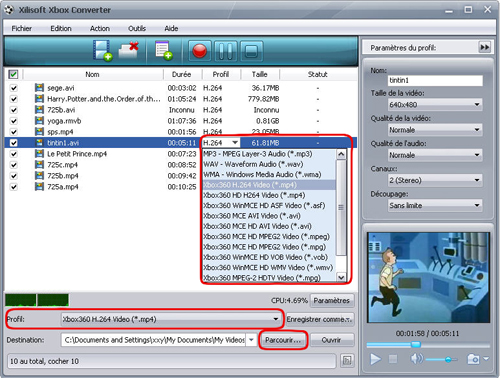Uncheck the 725b.avi checkbox

click(x=14, y=110)
